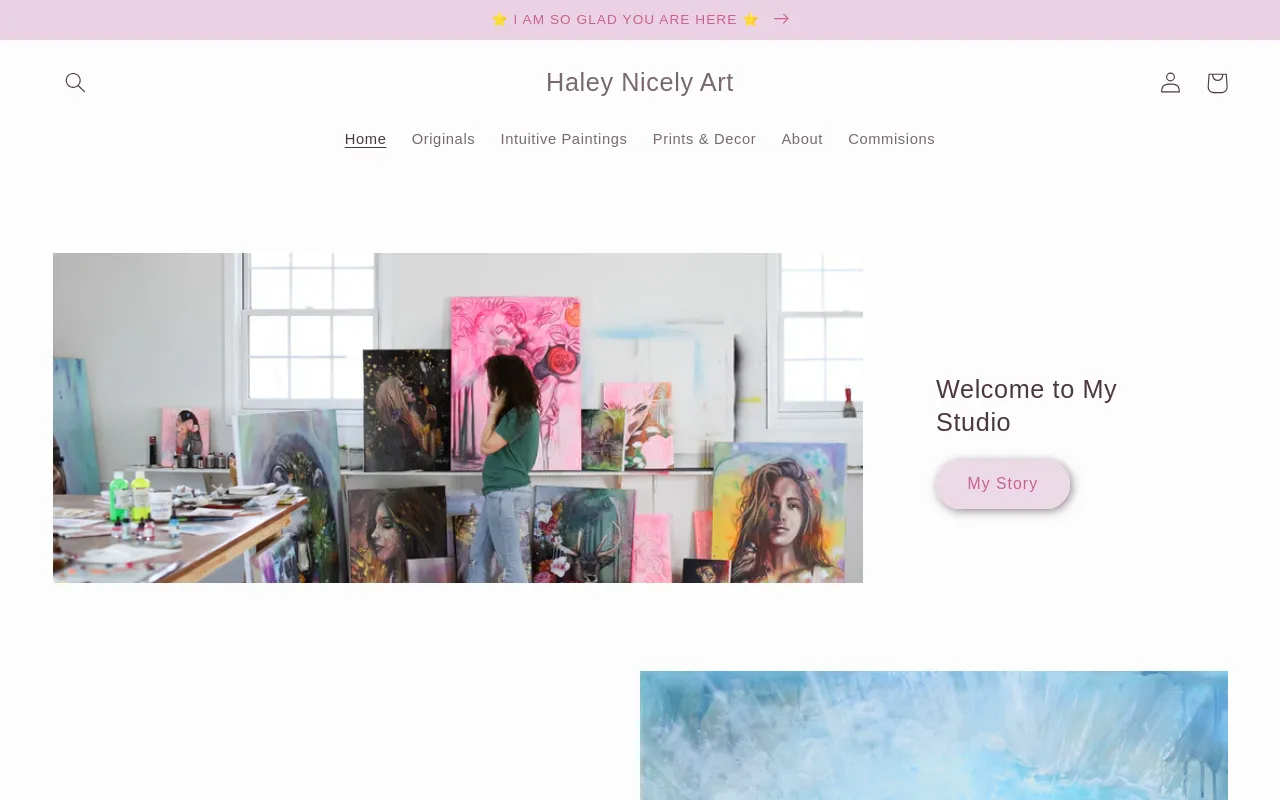Open the Commisions page

point(891,139)
